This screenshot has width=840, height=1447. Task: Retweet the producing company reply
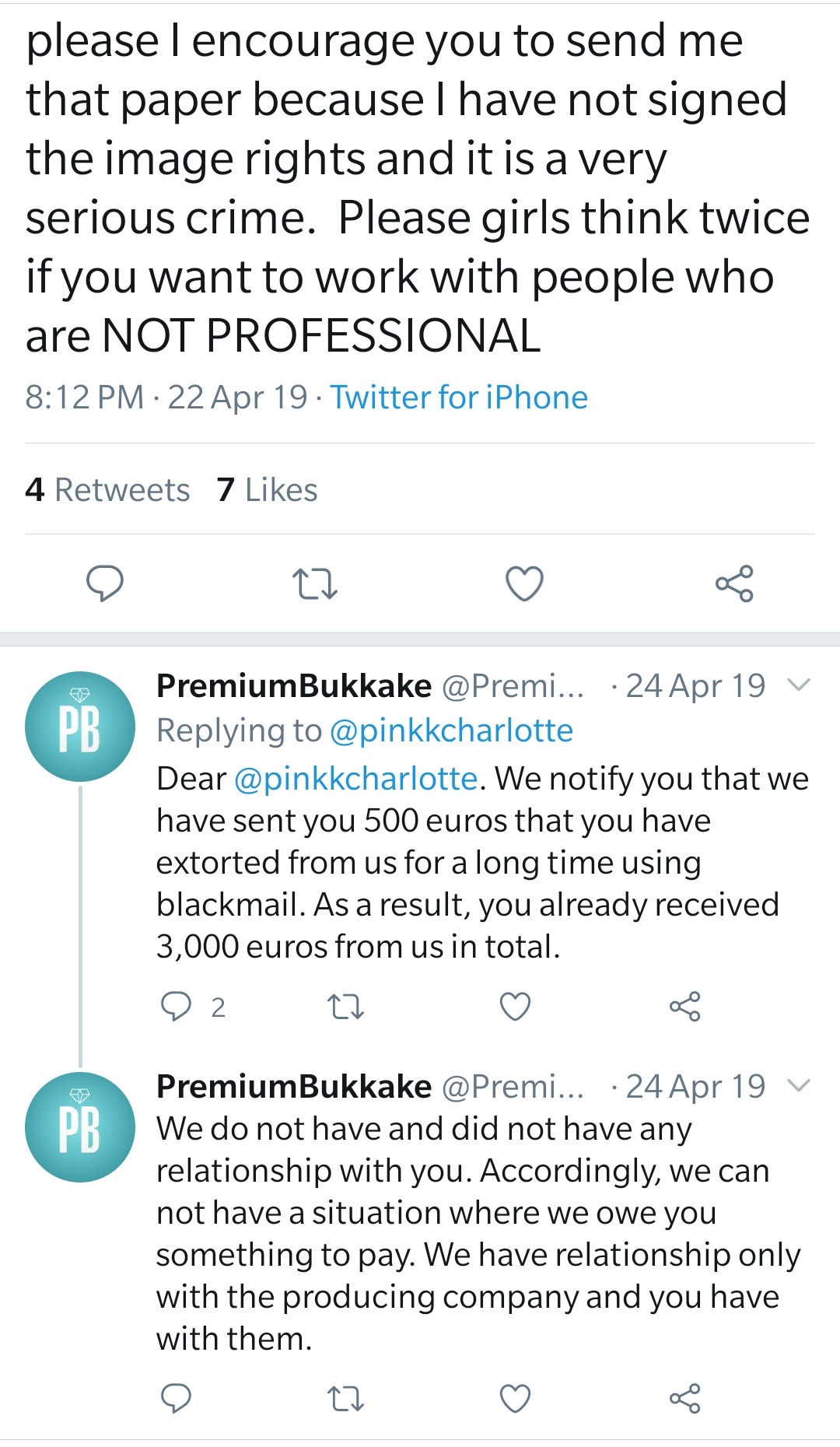[x=345, y=1399]
